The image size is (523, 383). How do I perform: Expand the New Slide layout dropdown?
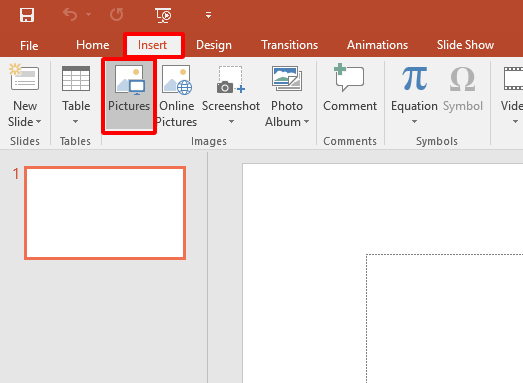tap(38, 122)
